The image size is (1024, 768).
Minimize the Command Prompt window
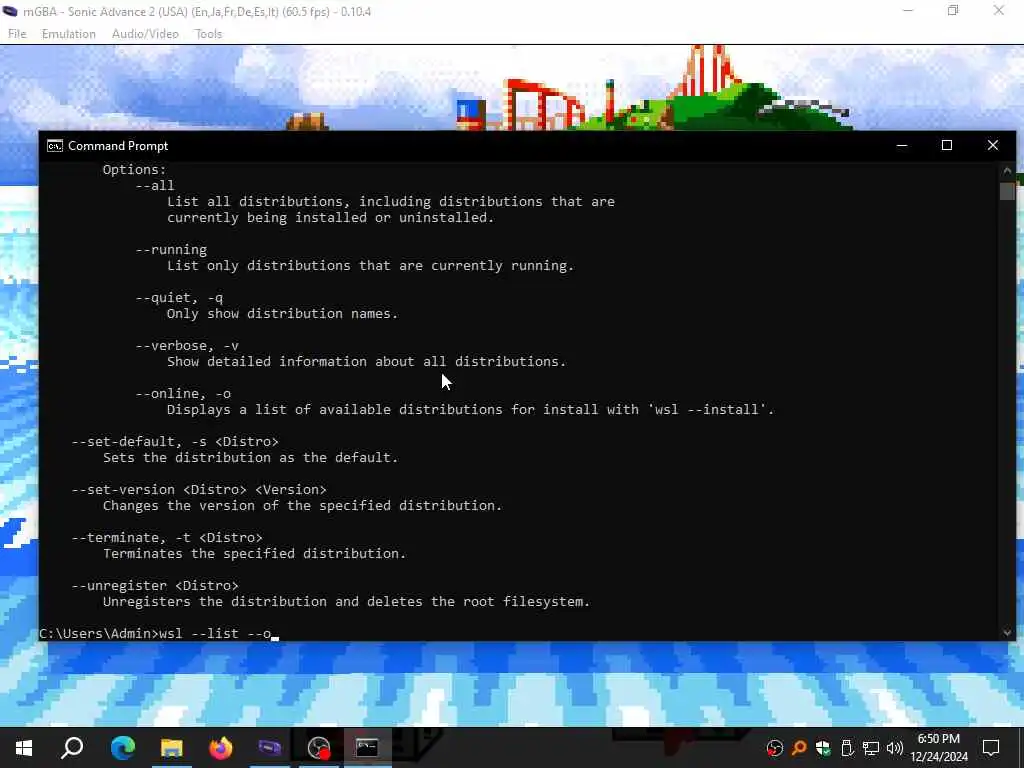tap(902, 146)
